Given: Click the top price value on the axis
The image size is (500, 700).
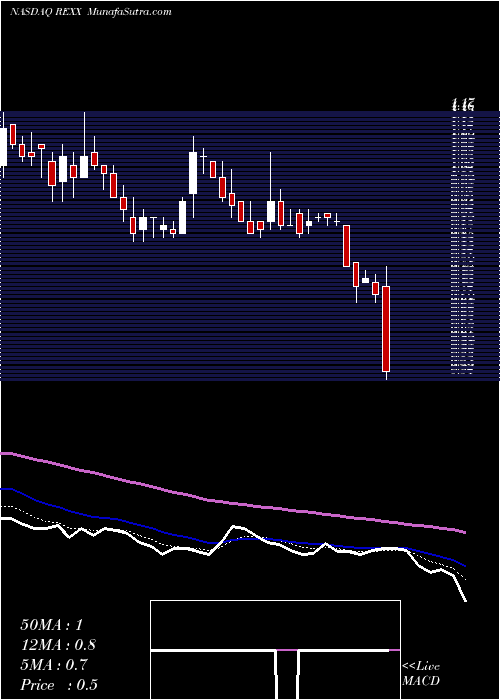Looking at the screenshot, I should (462, 106).
